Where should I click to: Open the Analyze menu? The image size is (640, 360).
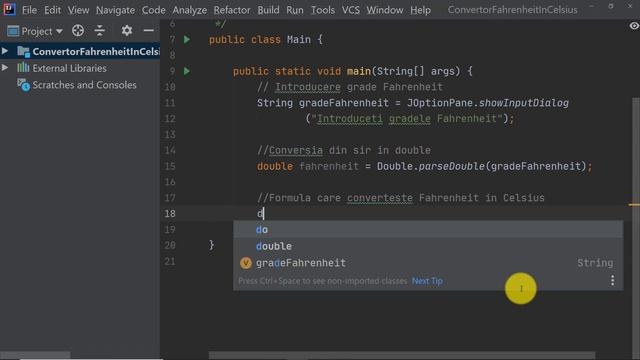189,10
